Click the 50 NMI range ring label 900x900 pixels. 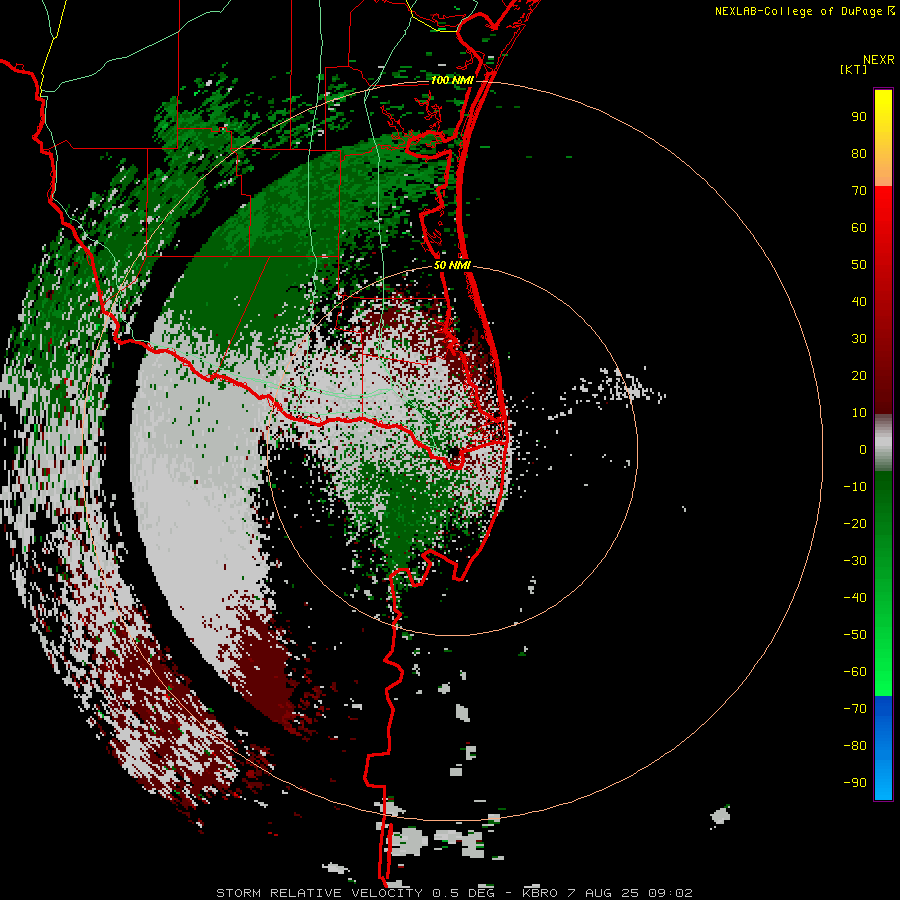tap(452, 265)
